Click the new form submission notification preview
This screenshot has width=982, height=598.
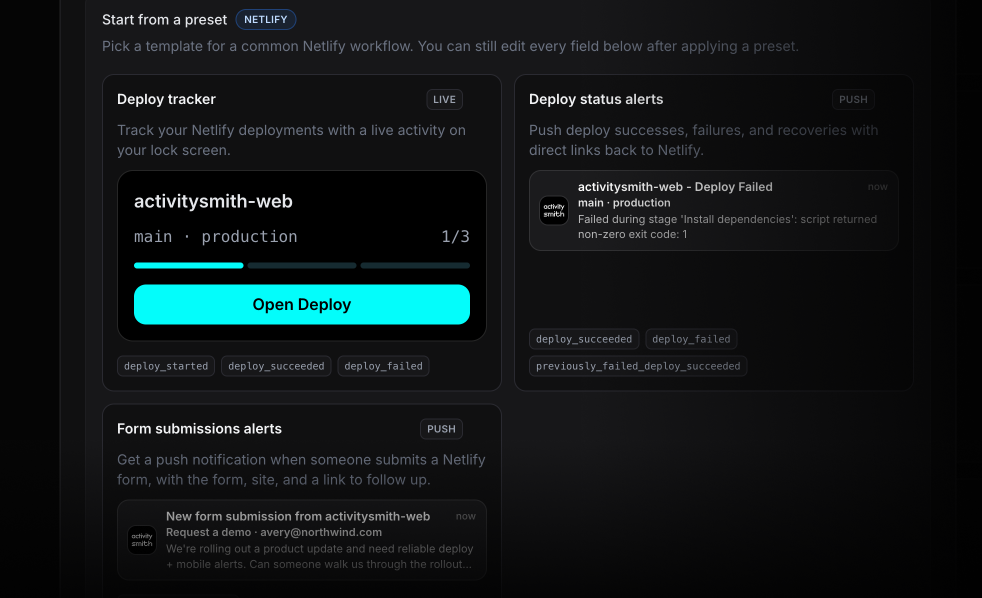(302, 540)
